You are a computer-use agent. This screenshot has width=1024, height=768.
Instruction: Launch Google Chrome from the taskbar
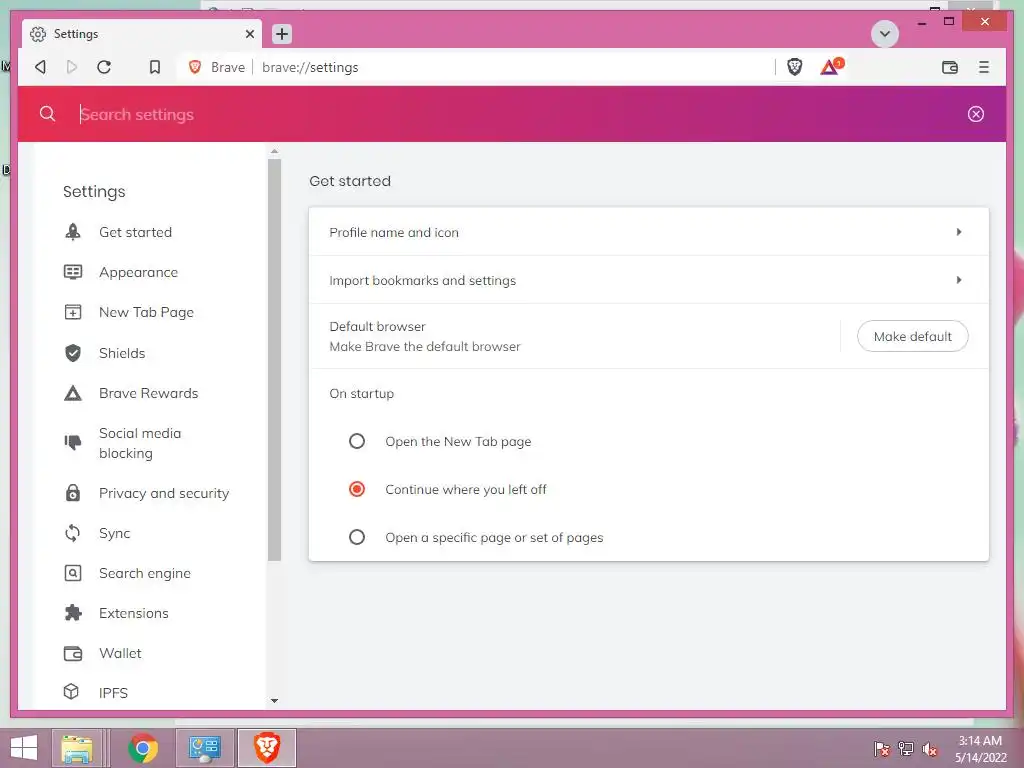[142, 748]
